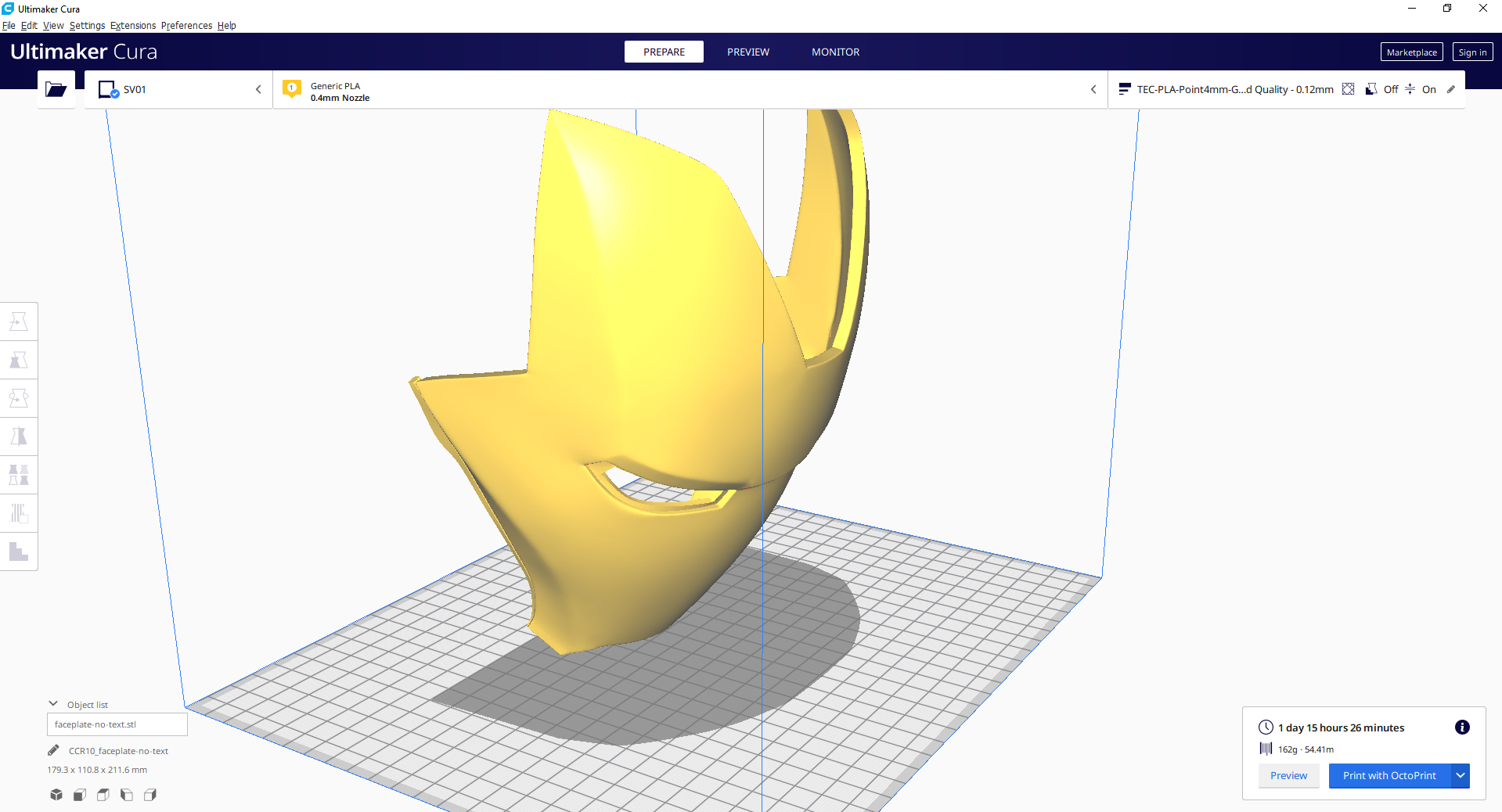Screen dimensions: 1502x812
Task: Click the infill icon in print settings bar
Action: (x=1348, y=89)
